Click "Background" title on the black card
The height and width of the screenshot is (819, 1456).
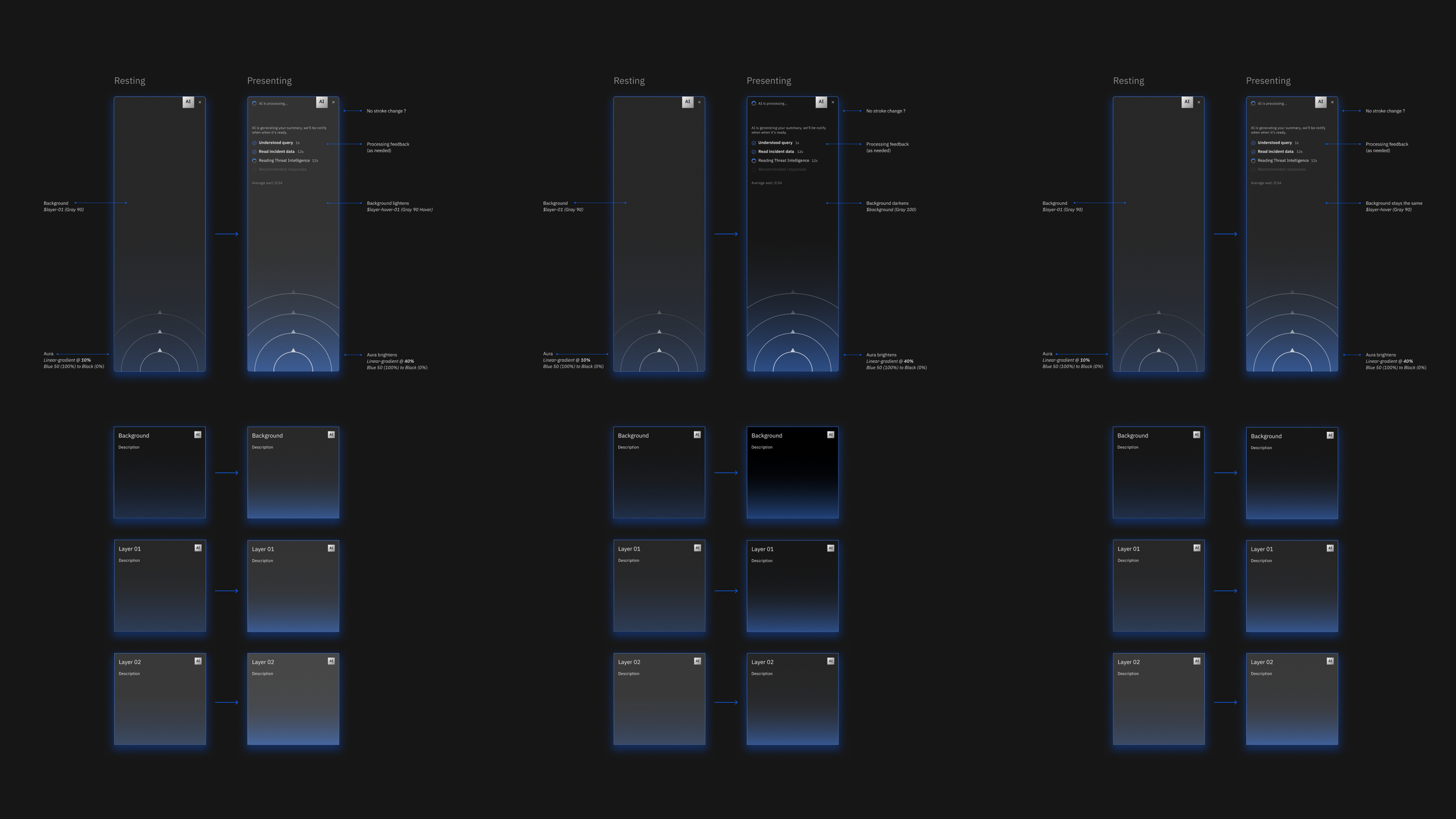point(766,436)
